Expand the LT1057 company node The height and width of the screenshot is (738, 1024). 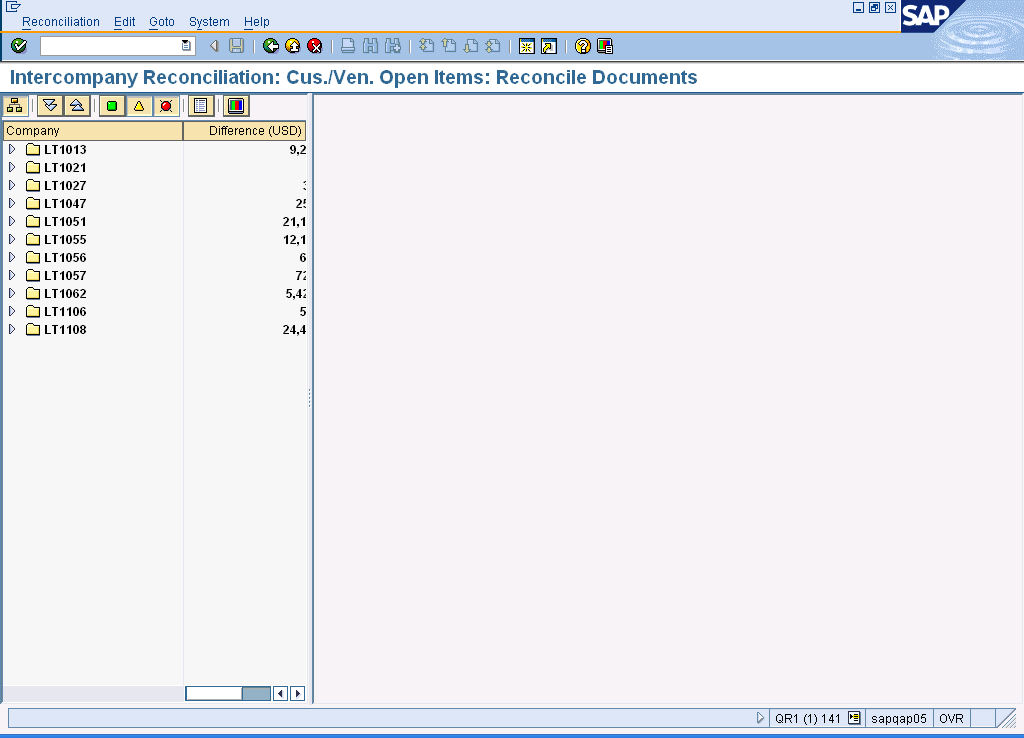click(12, 276)
